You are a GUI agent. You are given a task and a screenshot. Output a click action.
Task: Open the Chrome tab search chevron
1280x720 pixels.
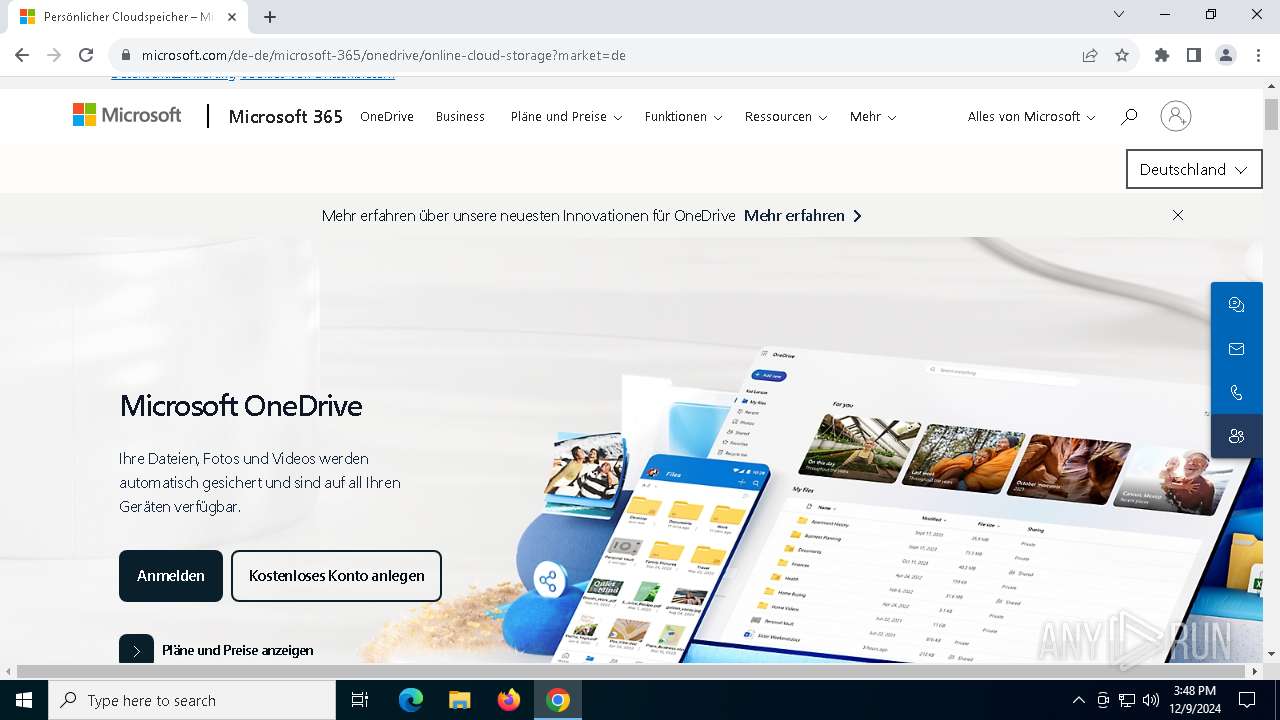point(1119,15)
